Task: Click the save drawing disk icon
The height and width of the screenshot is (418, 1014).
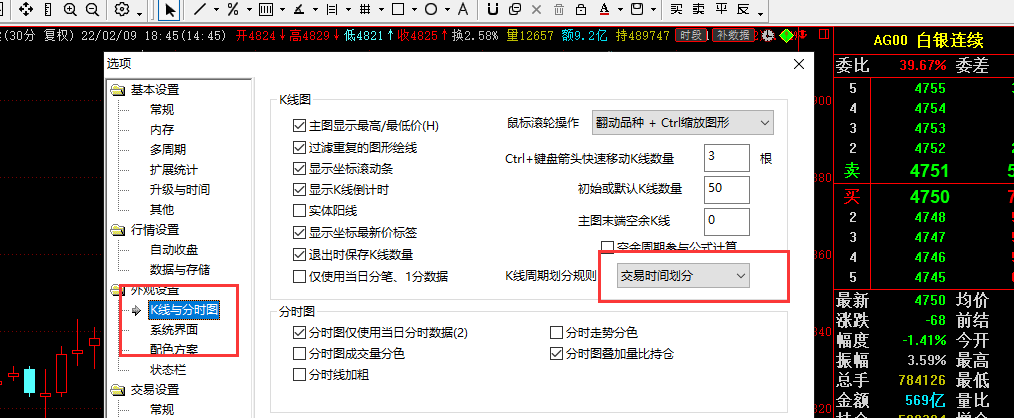Action: click(x=637, y=9)
